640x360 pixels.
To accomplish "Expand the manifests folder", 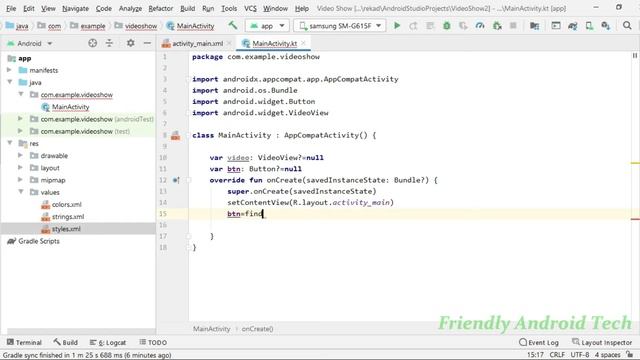I will pos(9,70).
